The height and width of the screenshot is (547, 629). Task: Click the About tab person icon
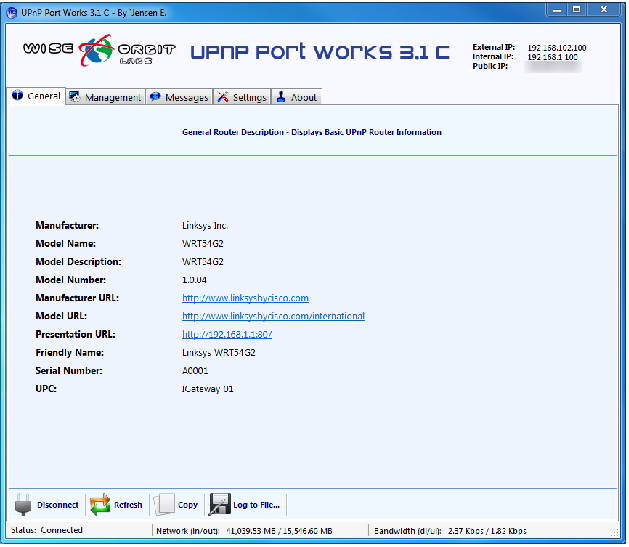tap(281, 97)
